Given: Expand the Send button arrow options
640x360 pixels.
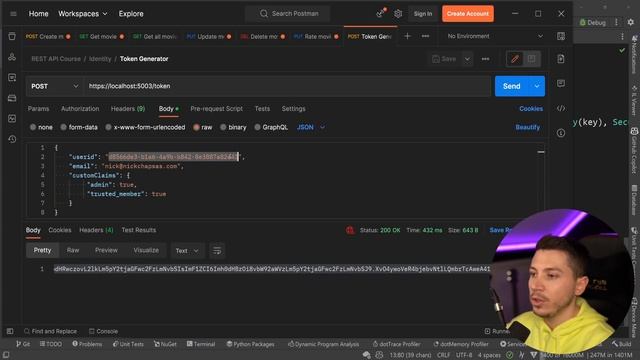Looking at the screenshot, I should coord(537,86).
